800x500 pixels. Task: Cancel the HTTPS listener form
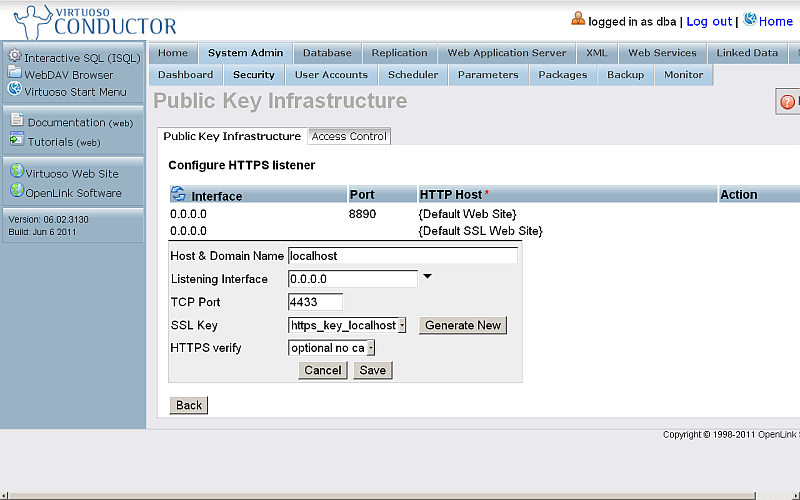(x=323, y=370)
